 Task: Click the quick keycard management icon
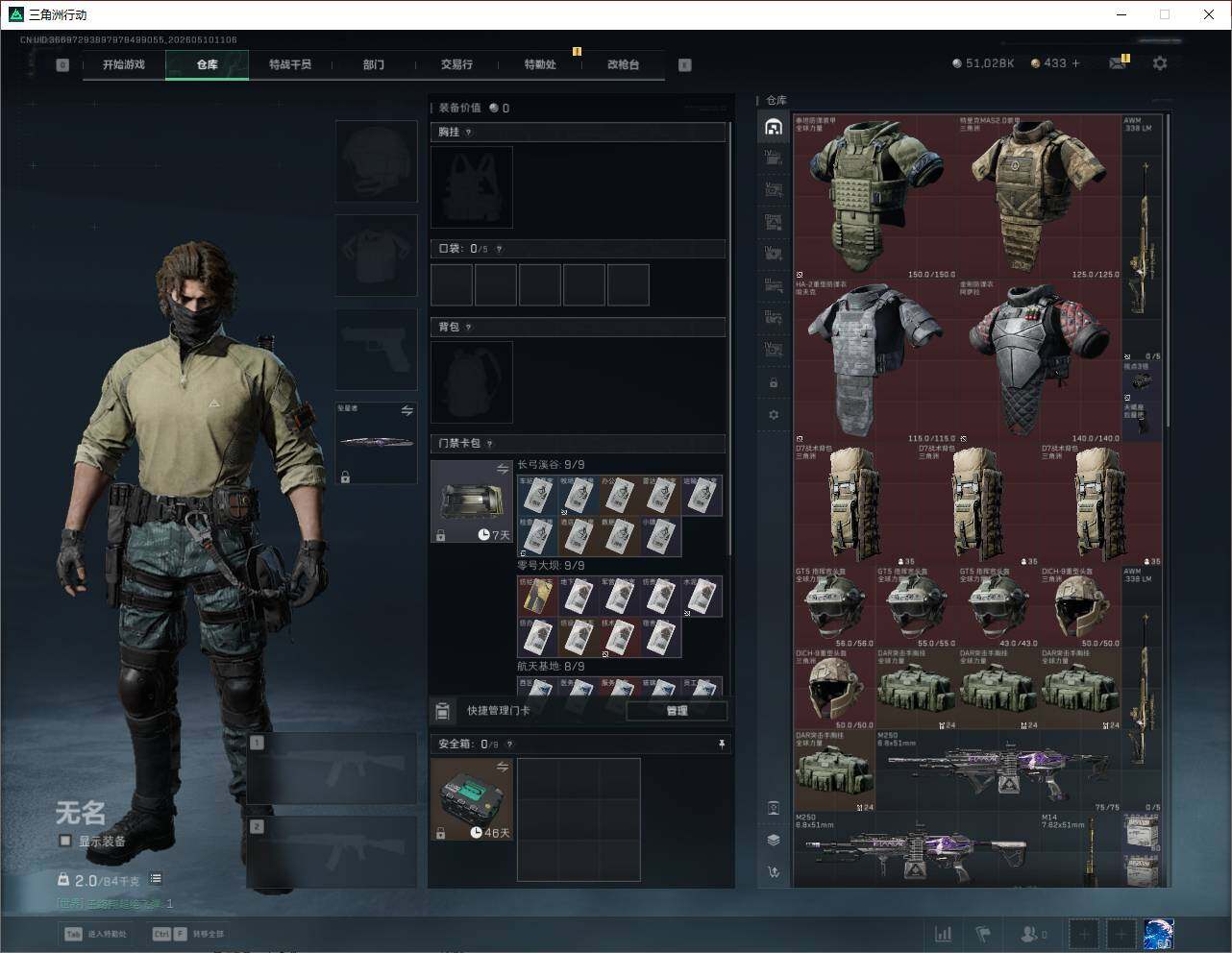click(x=443, y=711)
